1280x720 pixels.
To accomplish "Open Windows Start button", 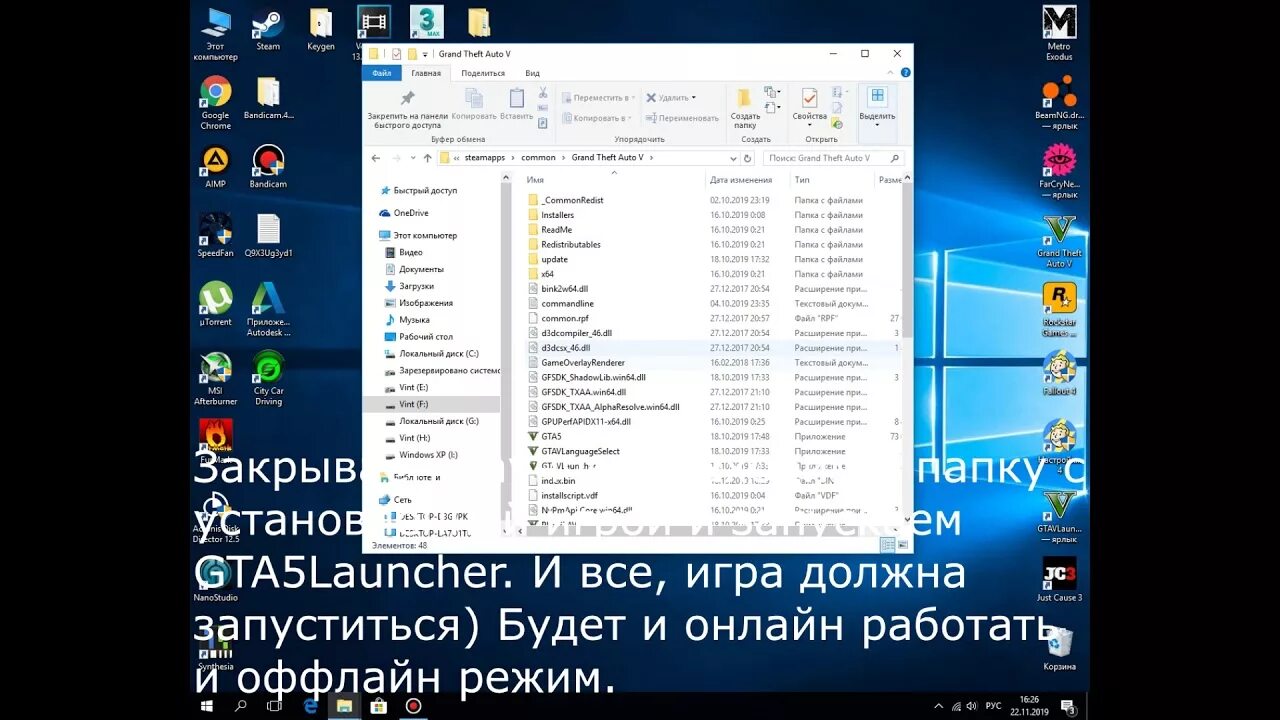I will click(x=207, y=705).
